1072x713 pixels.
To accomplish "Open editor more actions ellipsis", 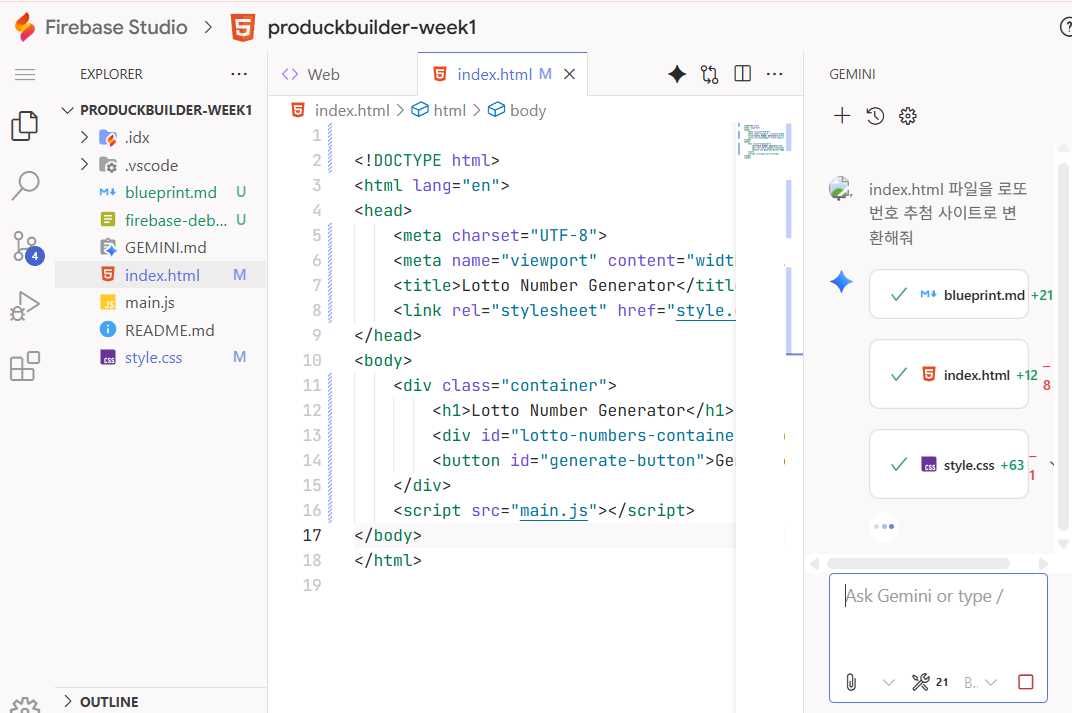I will [x=775, y=74].
